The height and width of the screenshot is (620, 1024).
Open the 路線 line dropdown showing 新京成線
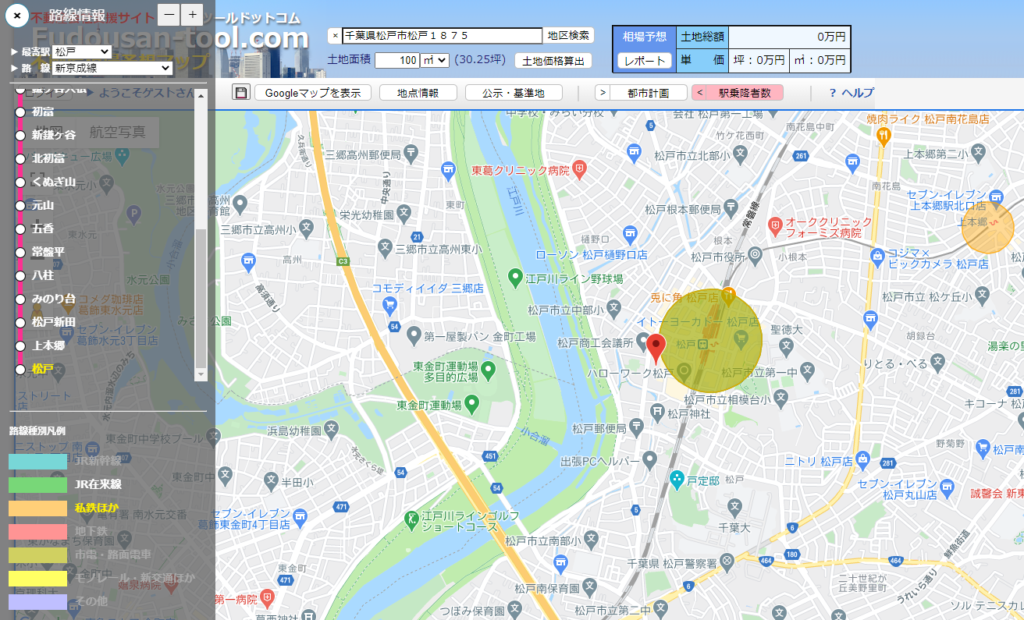tap(112, 68)
